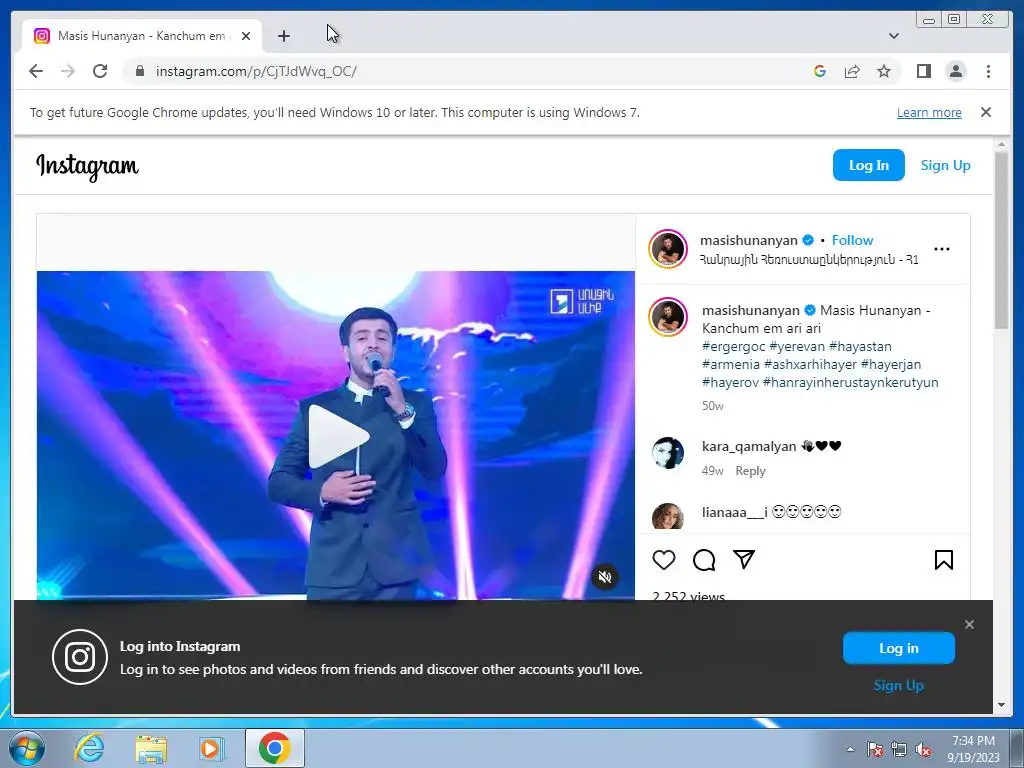Click Sign Up on the bottom banner
Viewport: 1024px width, 768px height.
pyautogui.click(x=899, y=686)
